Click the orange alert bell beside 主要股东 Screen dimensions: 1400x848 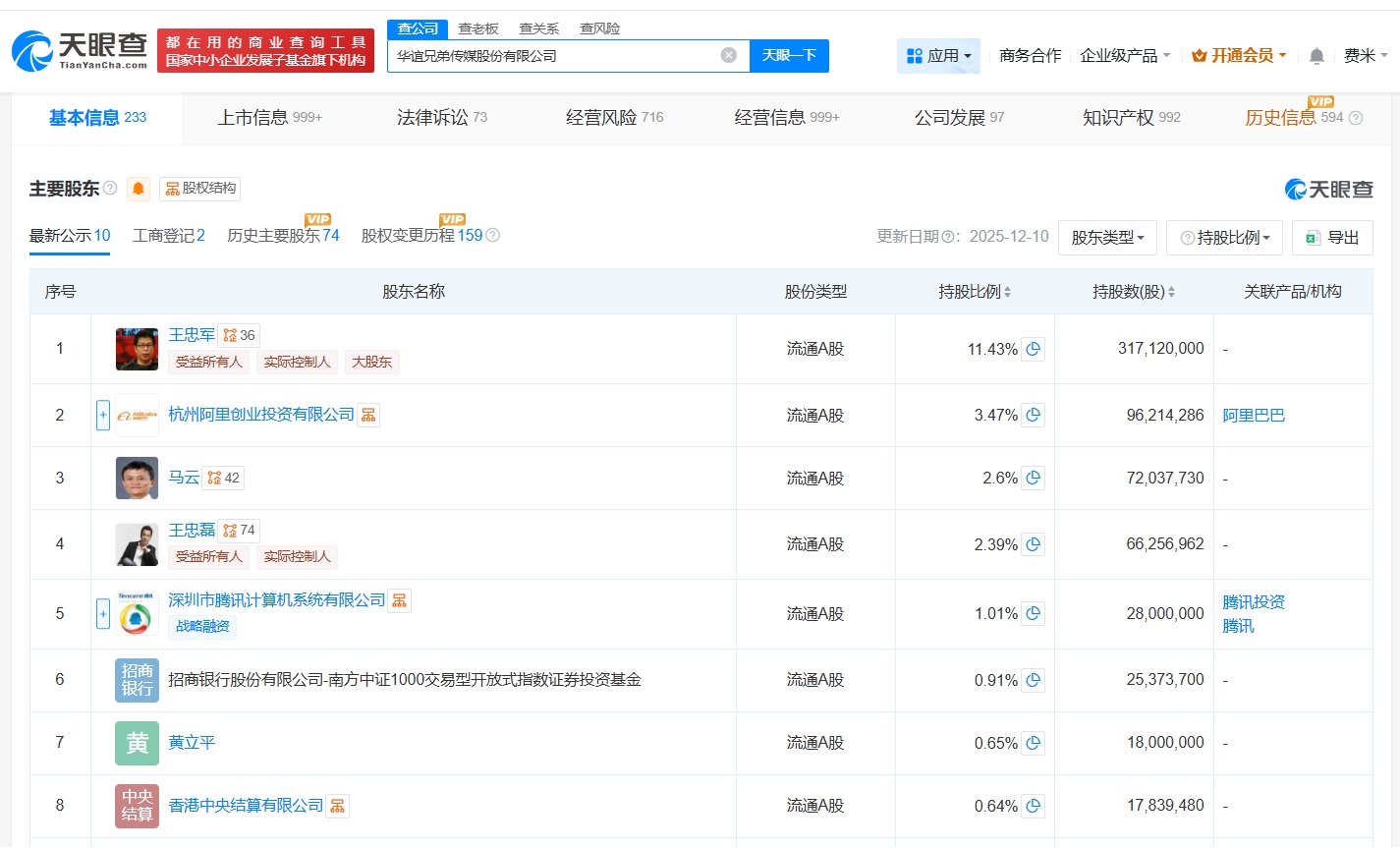(x=139, y=189)
